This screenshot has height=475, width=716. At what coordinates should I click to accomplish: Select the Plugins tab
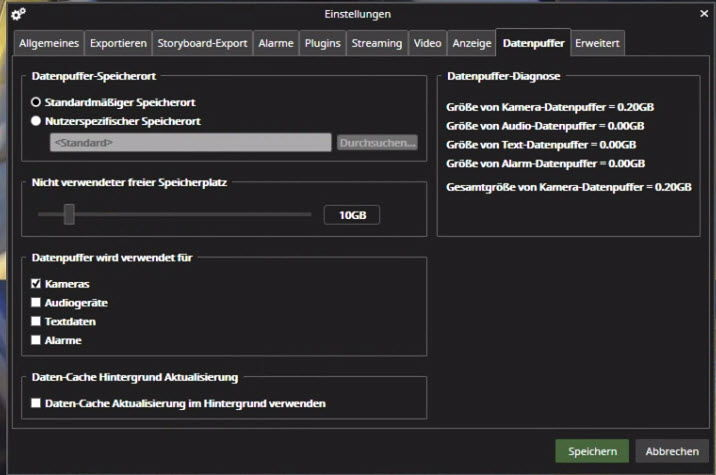(x=322, y=43)
